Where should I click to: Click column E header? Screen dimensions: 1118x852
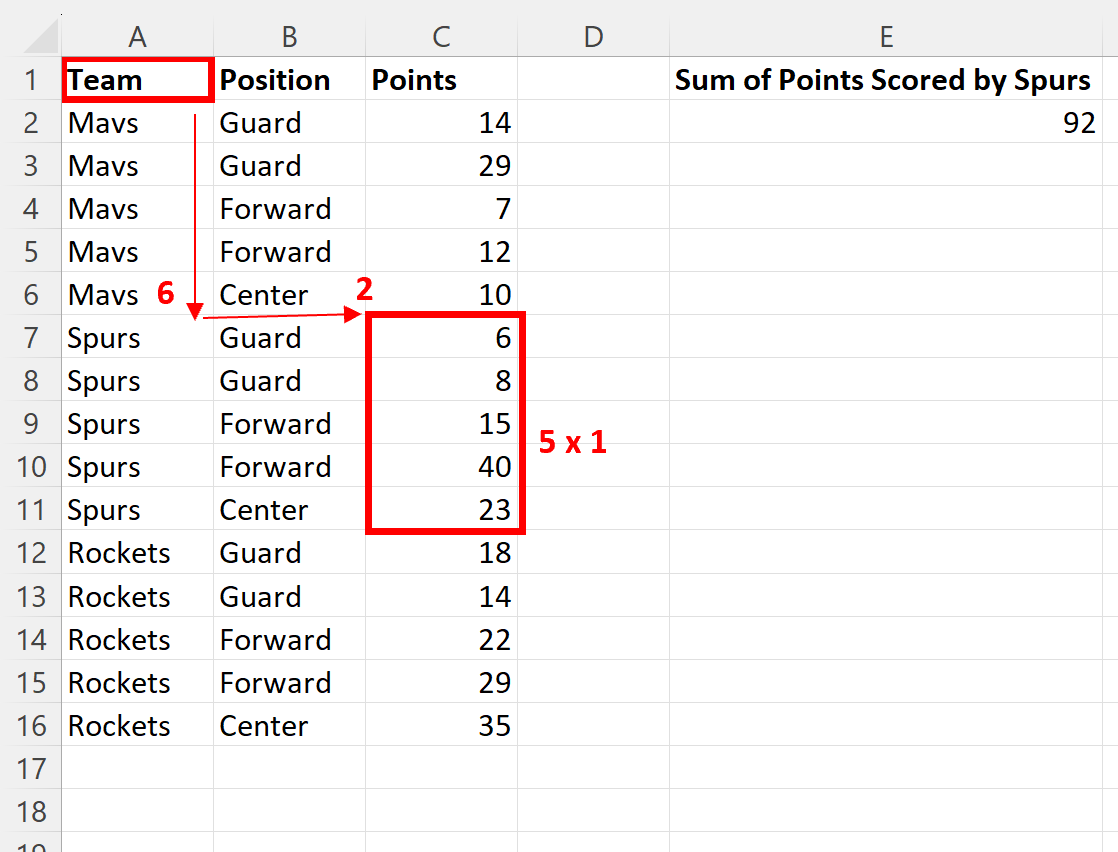coord(886,37)
